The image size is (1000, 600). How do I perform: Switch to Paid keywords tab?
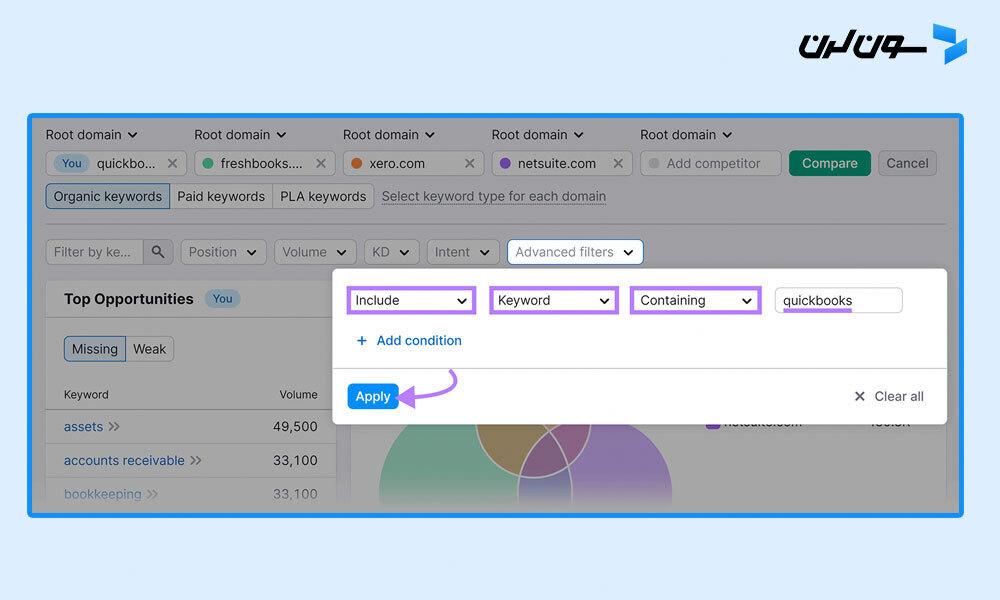point(221,196)
